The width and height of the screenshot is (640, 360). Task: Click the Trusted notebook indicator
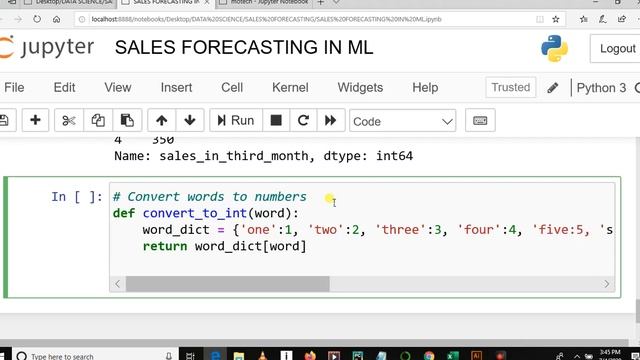tap(511, 87)
